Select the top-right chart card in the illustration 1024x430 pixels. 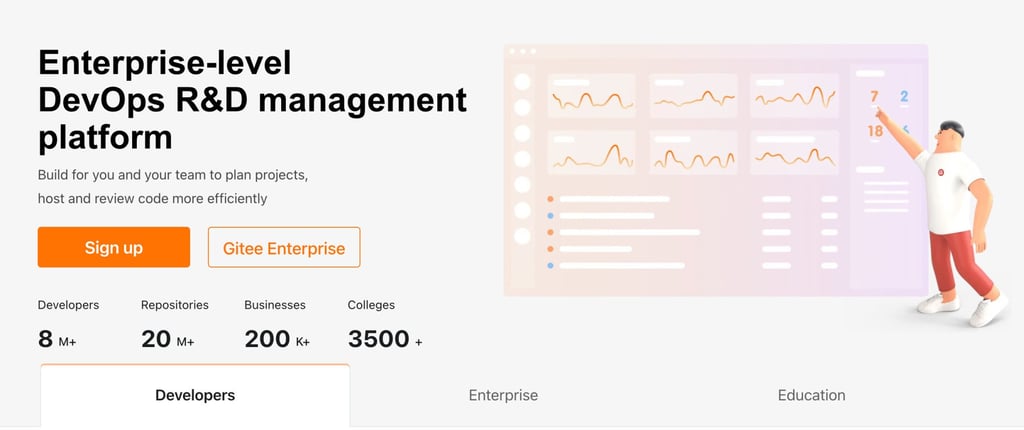795,96
